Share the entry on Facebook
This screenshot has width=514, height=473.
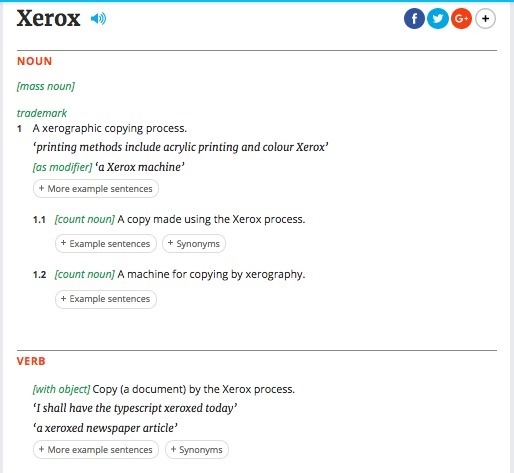pyautogui.click(x=414, y=19)
